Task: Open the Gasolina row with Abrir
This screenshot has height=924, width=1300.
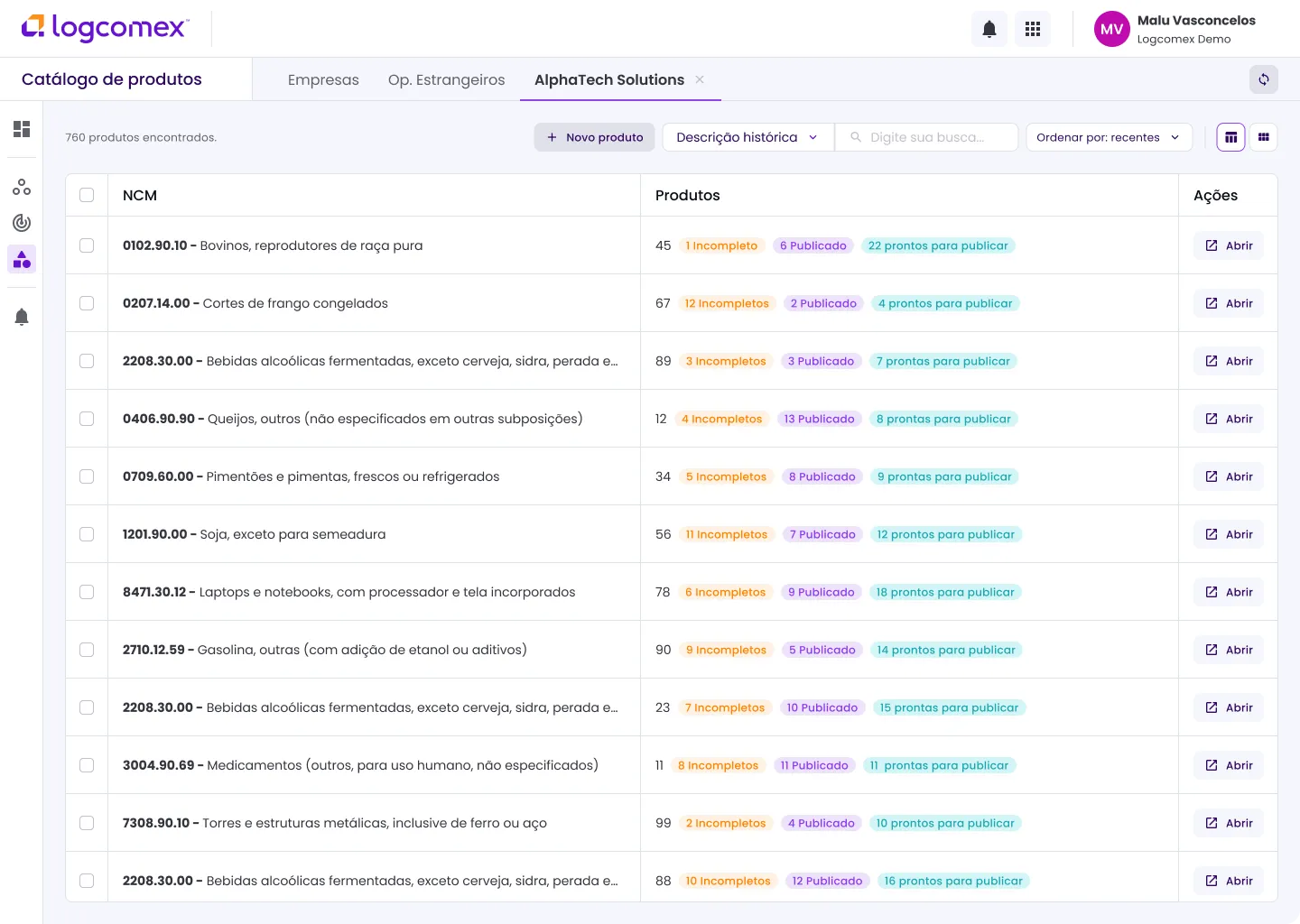Action: 1229,650
